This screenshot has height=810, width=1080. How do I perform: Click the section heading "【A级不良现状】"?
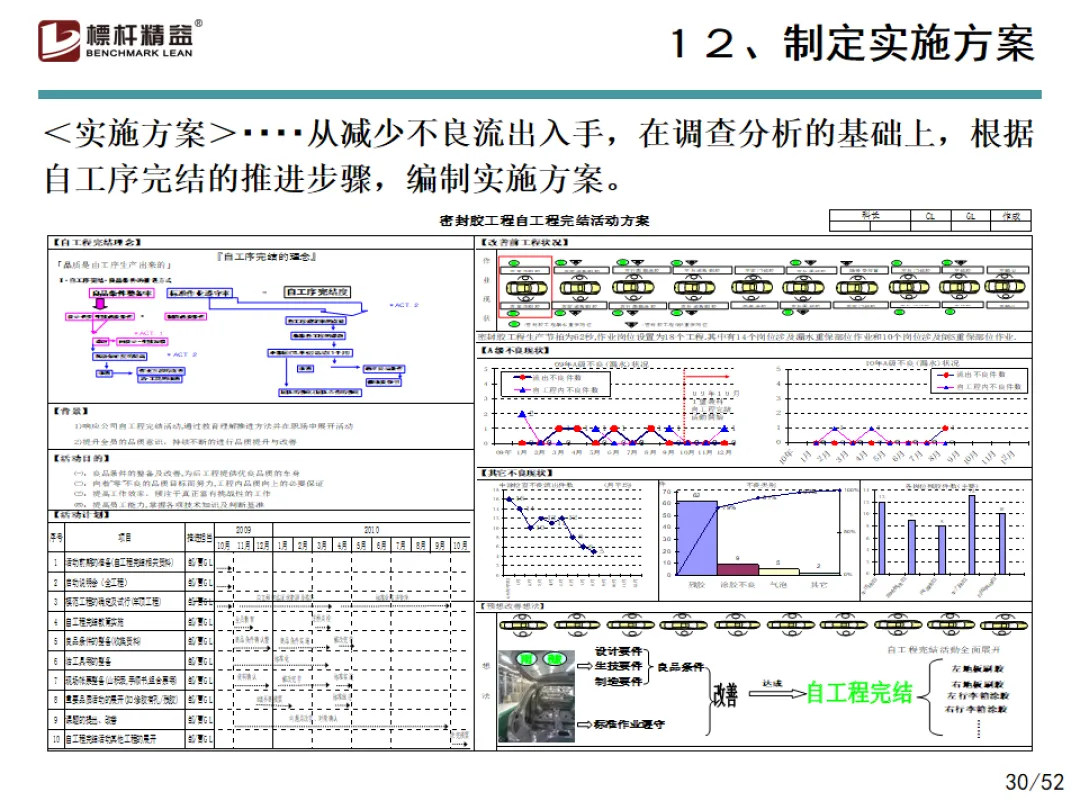pyautogui.click(x=515, y=351)
